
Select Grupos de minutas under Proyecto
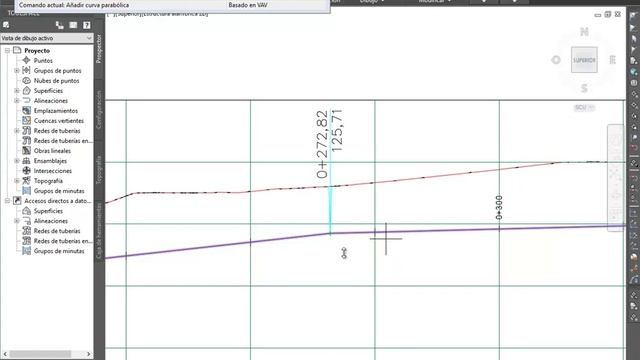pos(59,191)
